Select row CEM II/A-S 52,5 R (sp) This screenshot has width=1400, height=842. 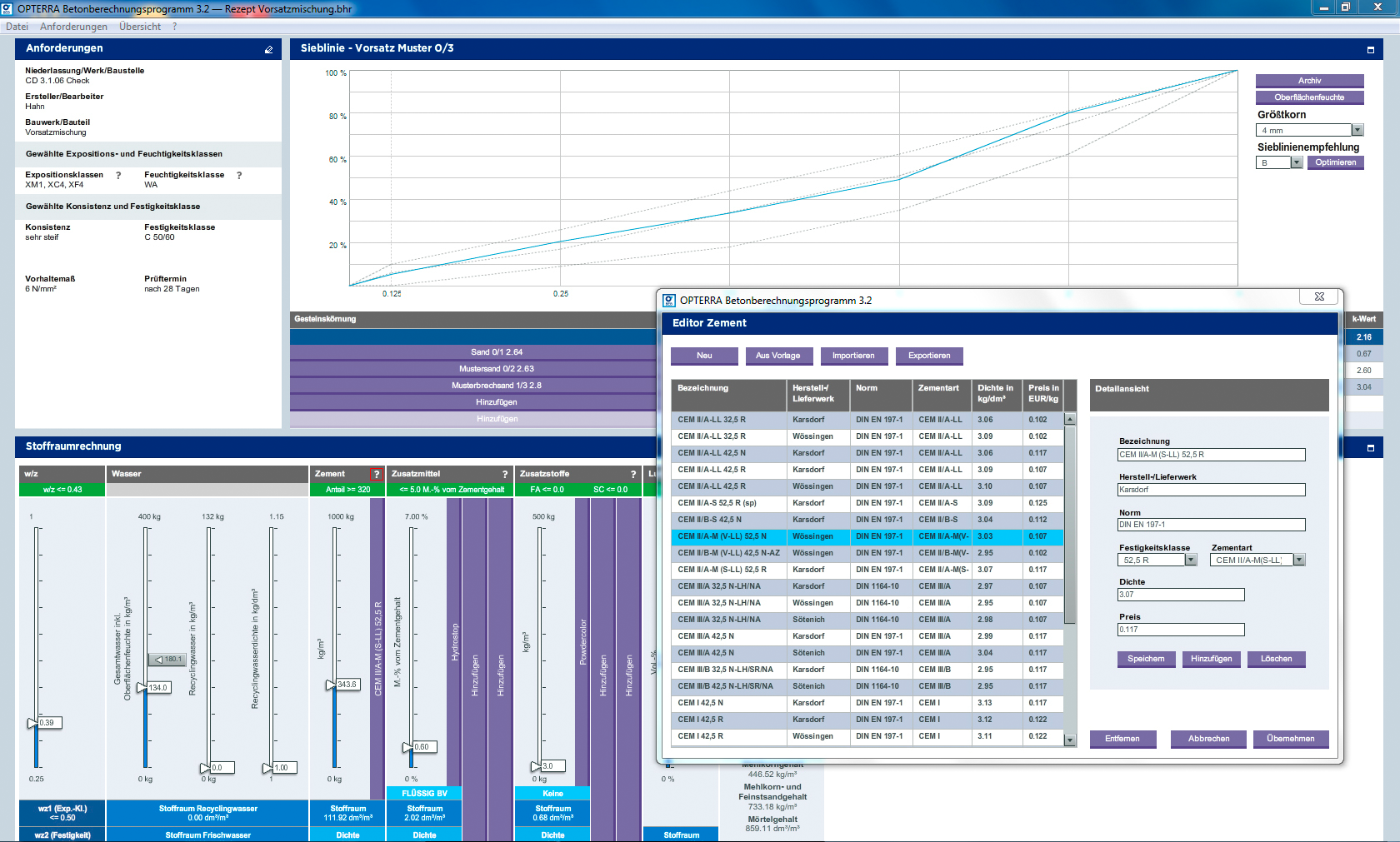(x=867, y=503)
